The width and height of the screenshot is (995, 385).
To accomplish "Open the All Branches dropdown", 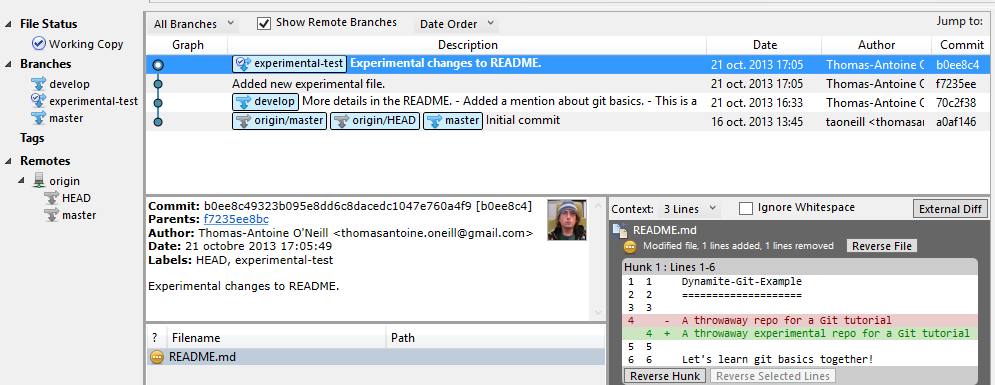I will tap(193, 24).
